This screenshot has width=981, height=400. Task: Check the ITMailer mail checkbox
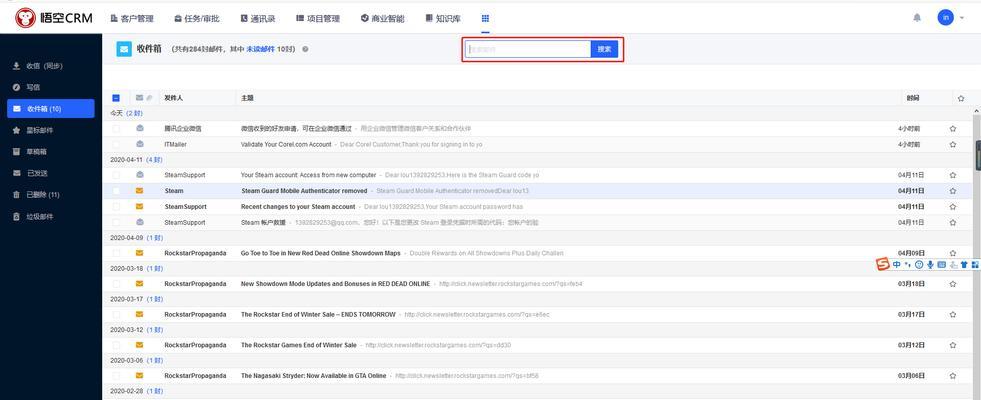click(x=116, y=144)
